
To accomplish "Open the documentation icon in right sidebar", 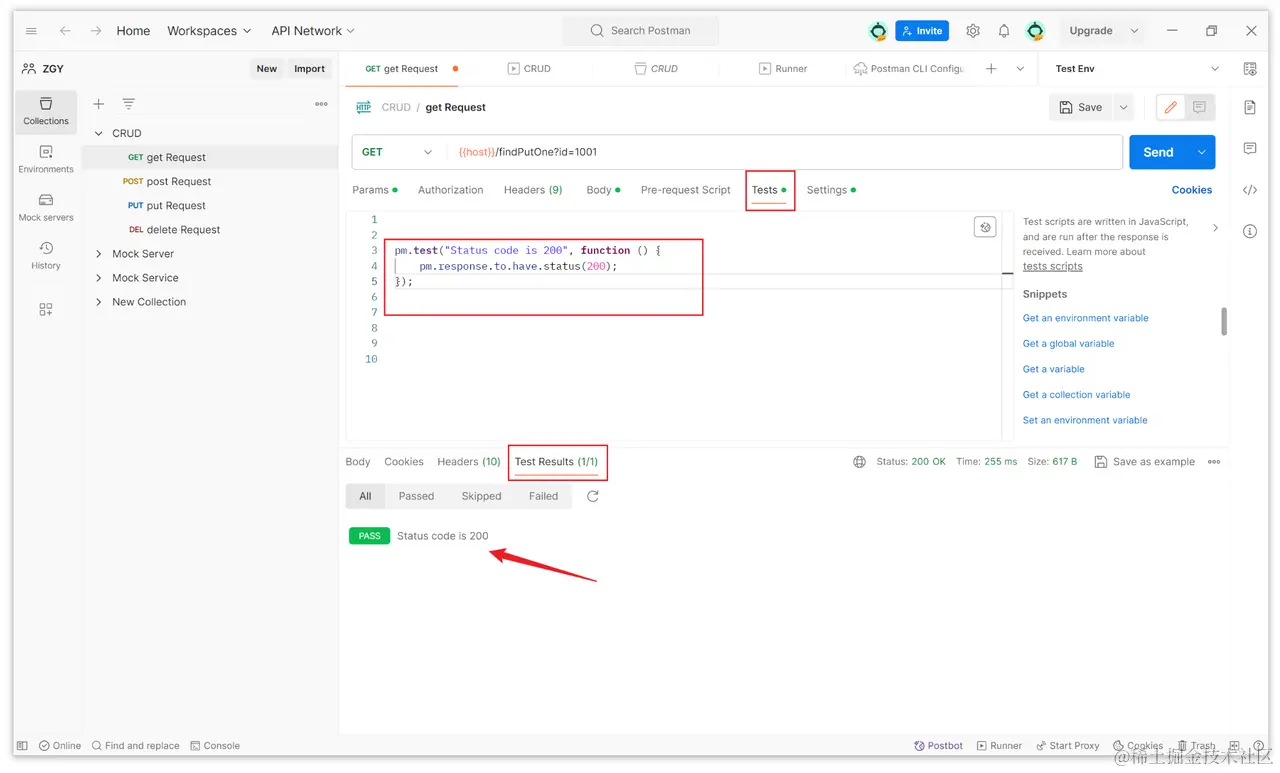I will tap(1250, 107).
